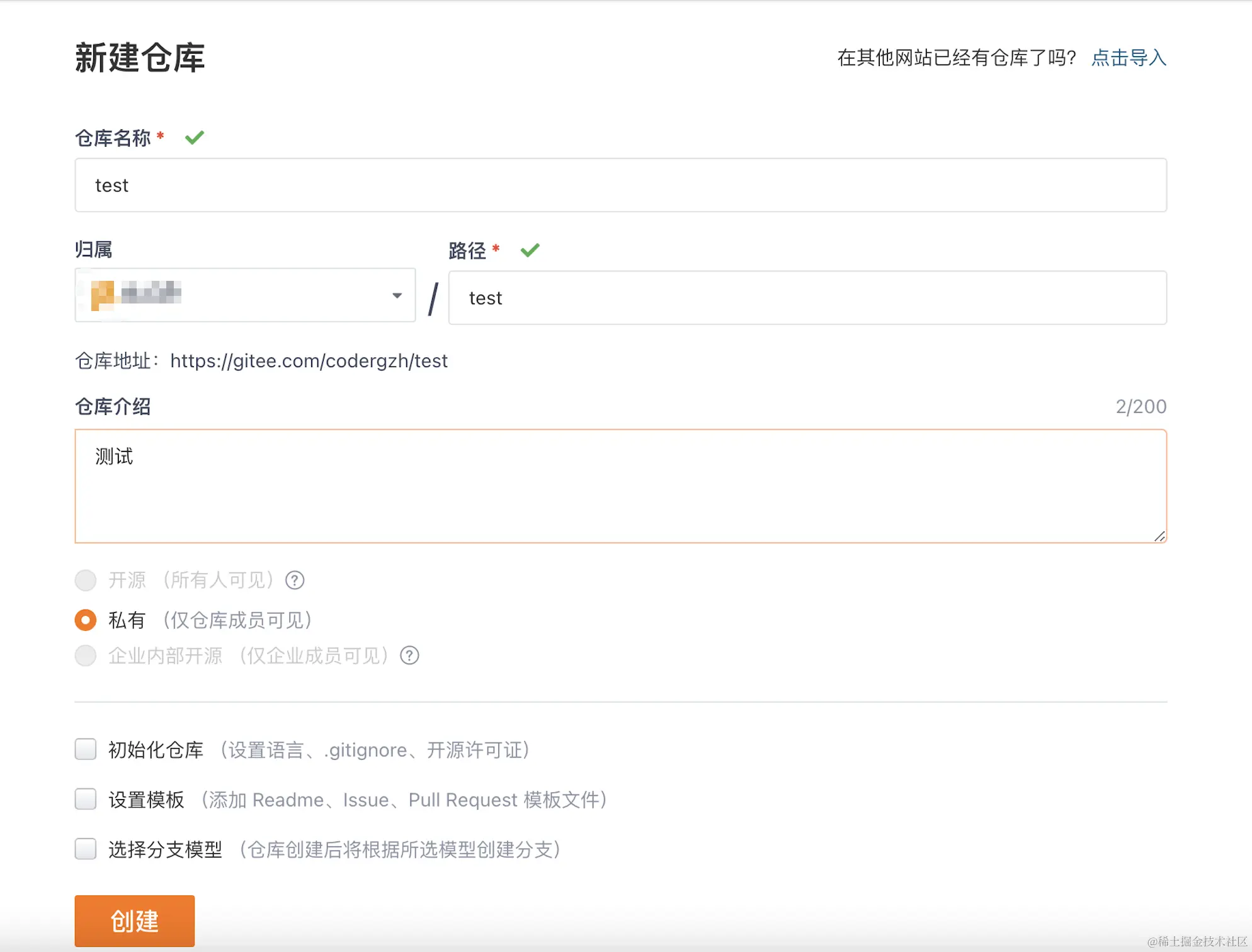Click the green checkmark beside 仓库名称
The height and width of the screenshot is (952, 1252).
tap(195, 137)
